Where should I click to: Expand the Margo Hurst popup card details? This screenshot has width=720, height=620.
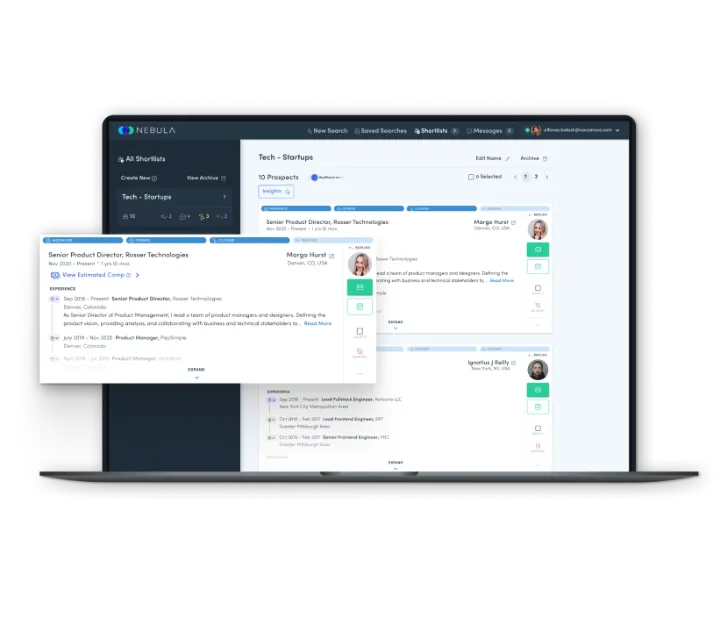(x=197, y=372)
